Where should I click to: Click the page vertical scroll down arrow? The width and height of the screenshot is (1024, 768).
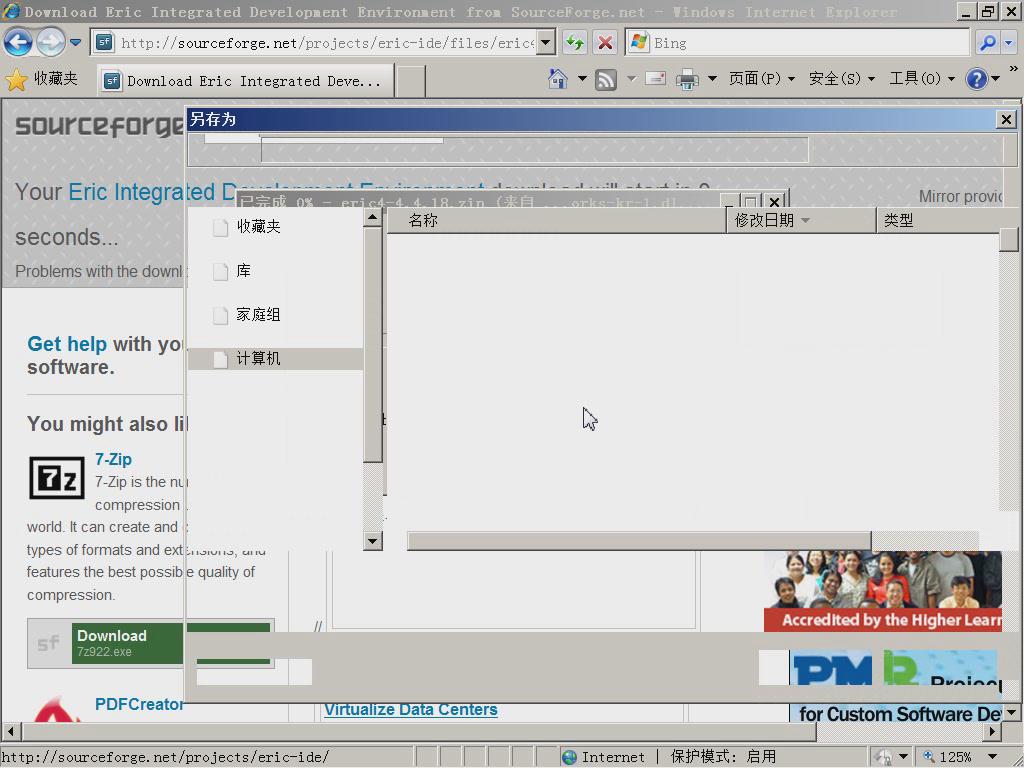[1012, 712]
